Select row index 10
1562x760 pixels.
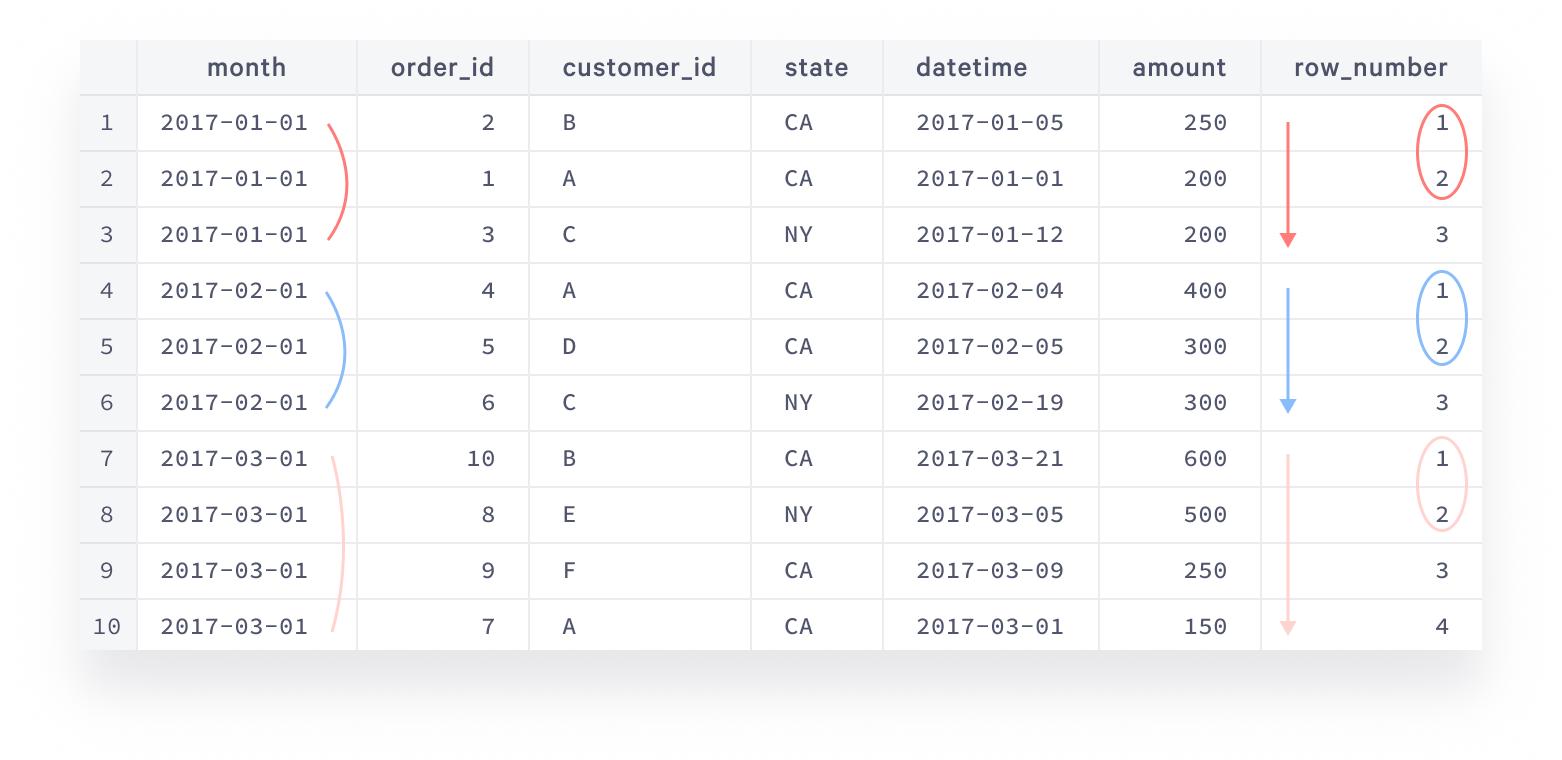point(107,627)
